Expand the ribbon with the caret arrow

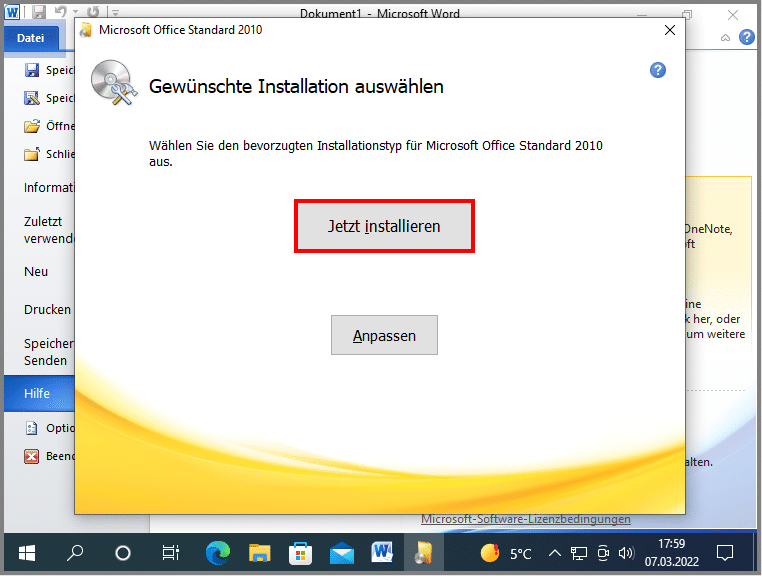pos(727,37)
